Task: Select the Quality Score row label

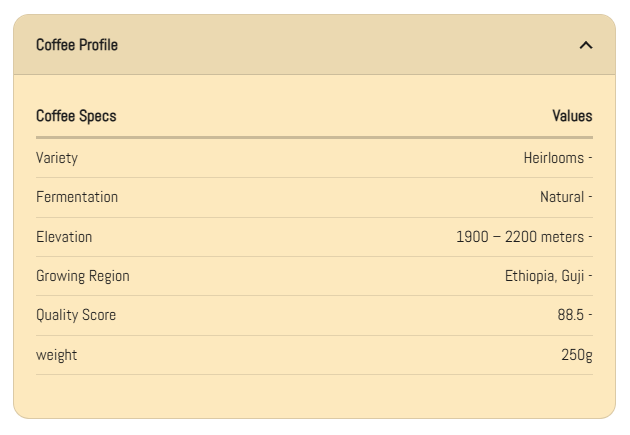Action: point(76,315)
